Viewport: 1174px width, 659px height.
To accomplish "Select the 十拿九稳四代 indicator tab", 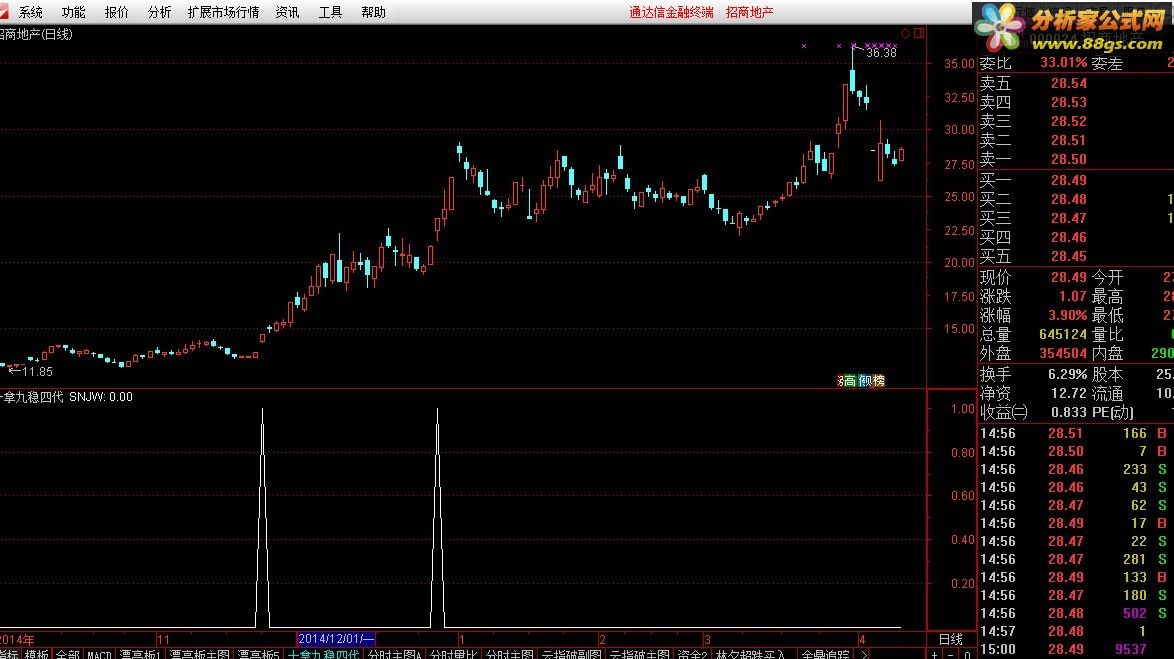I will click(323, 655).
